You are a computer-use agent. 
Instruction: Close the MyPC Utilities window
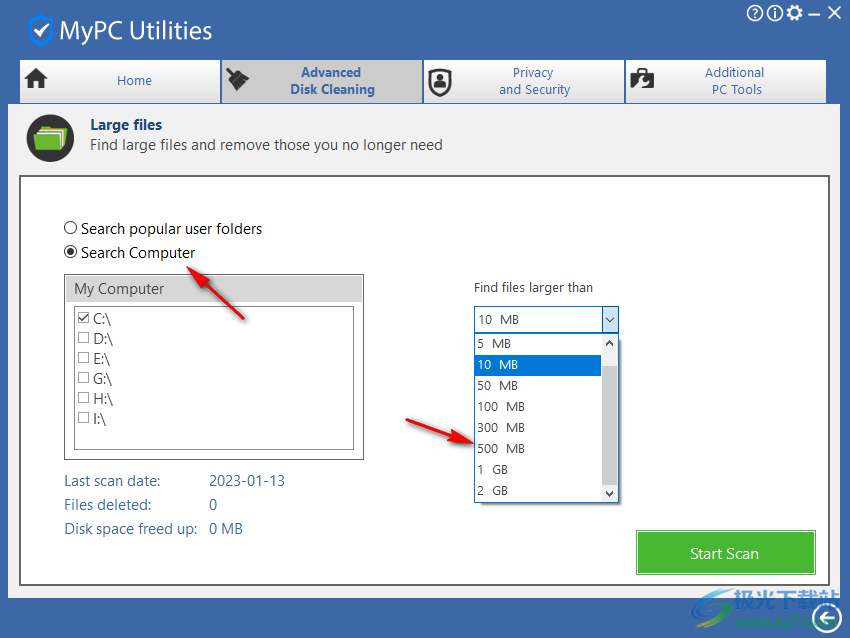834,12
